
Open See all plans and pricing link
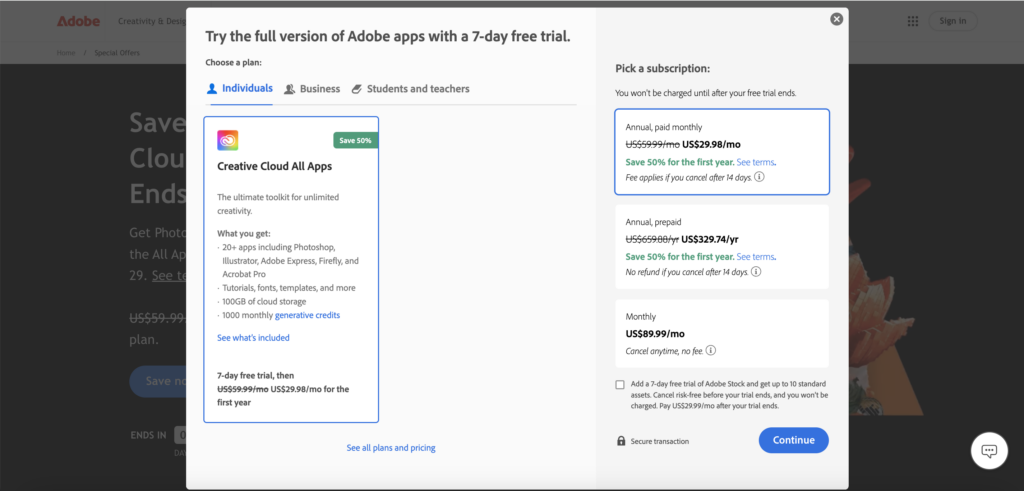(391, 448)
